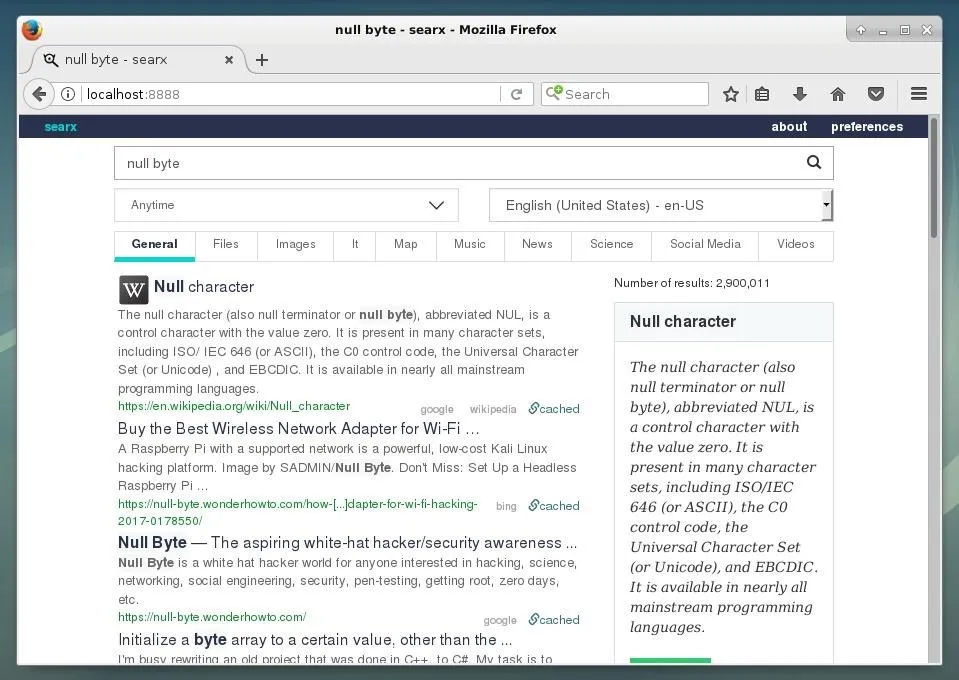The width and height of the screenshot is (959, 680).
Task: Switch to the It category tab
Action: (355, 244)
